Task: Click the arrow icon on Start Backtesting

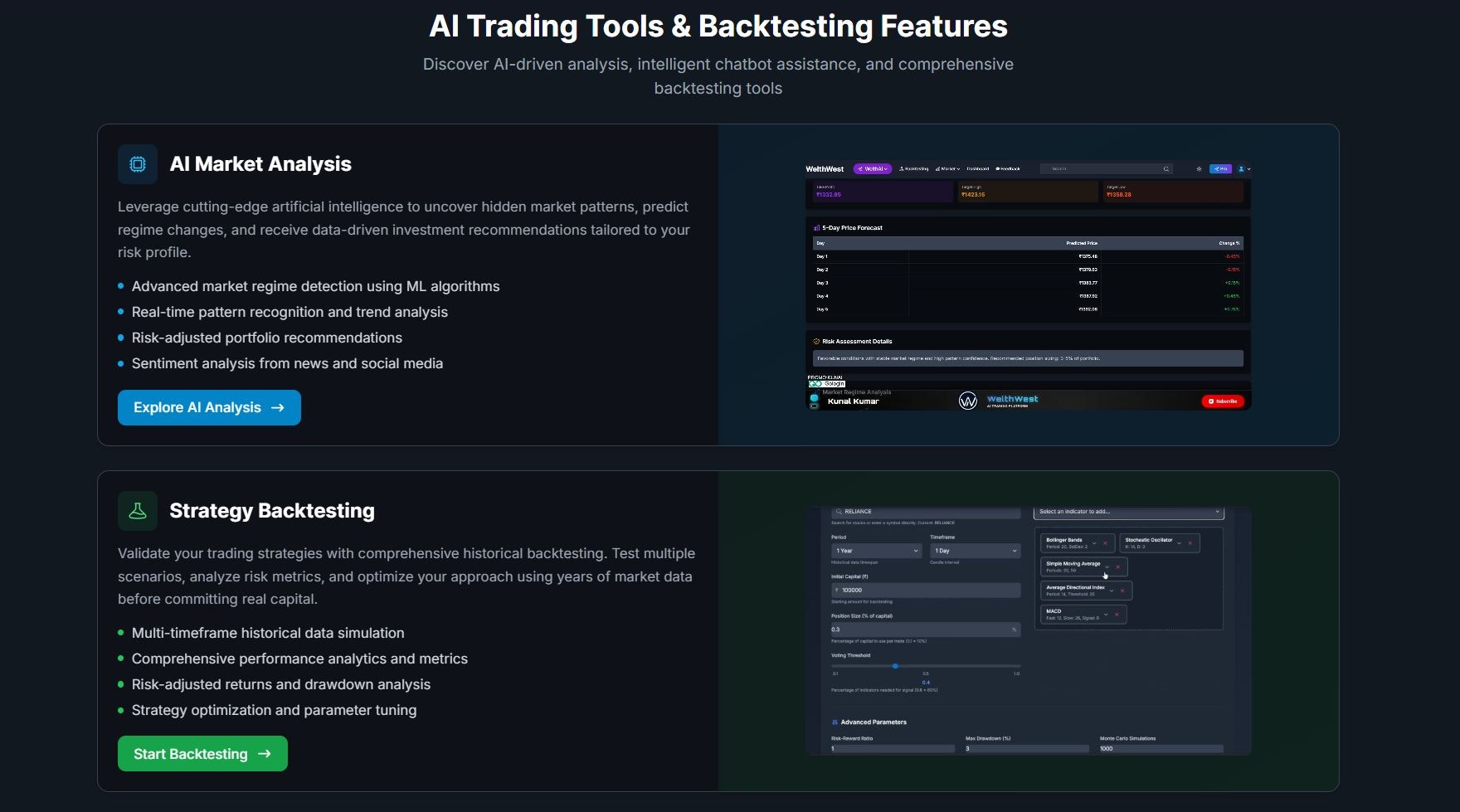Action: coord(265,754)
